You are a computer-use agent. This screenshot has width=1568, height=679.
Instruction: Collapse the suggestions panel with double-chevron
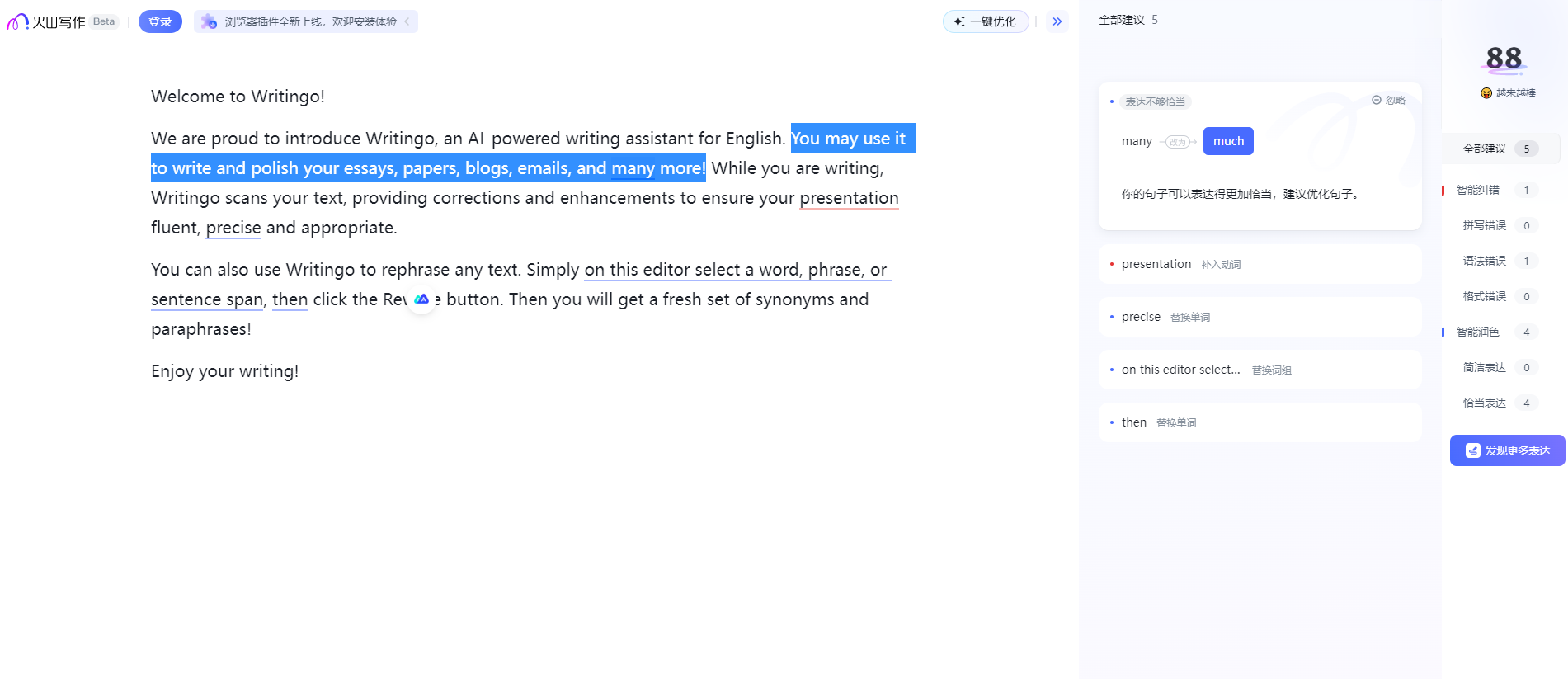(x=1057, y=21)
